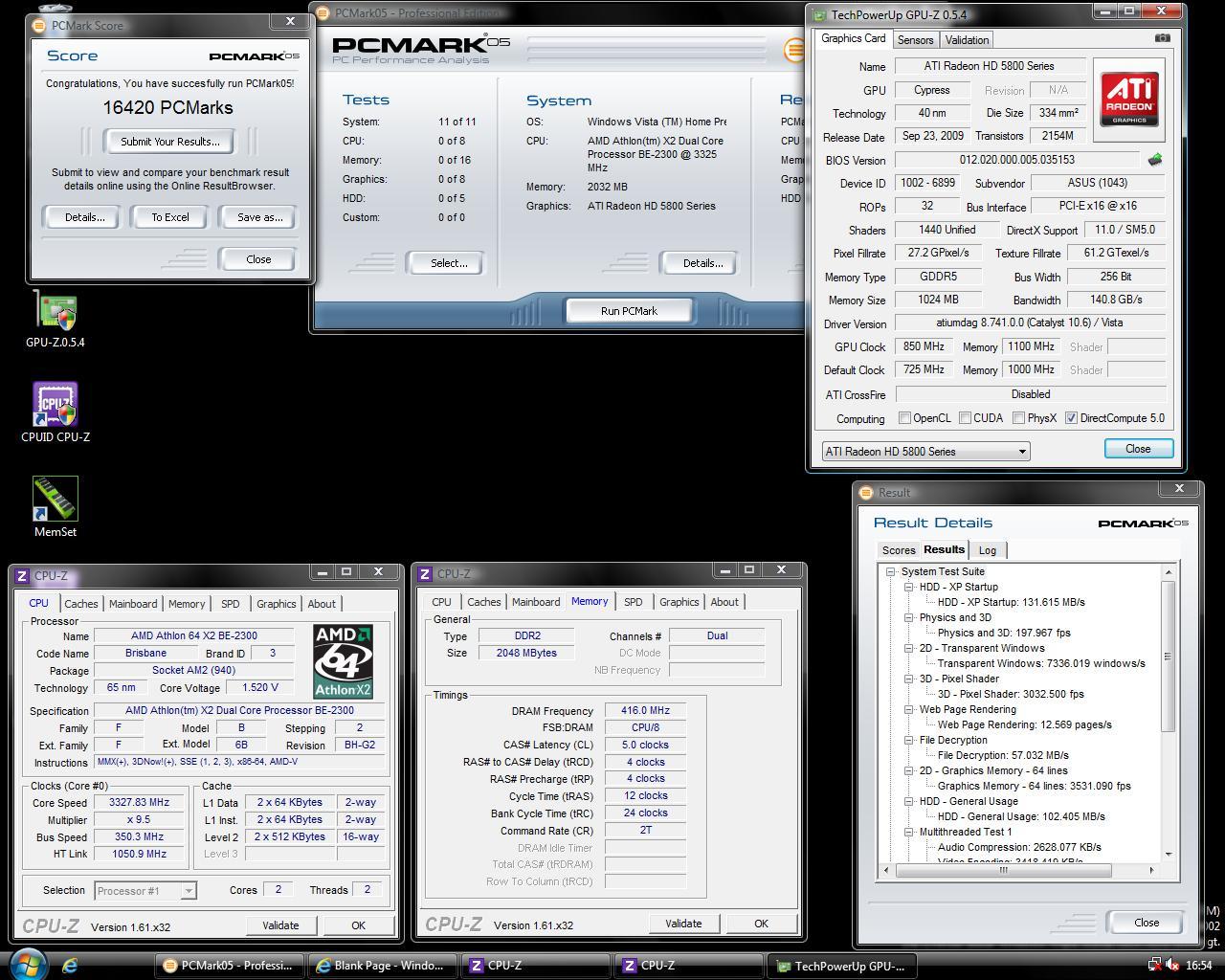
Task: Switch to the Blank Page taskbar button
Action: click(x=382, y=966)
